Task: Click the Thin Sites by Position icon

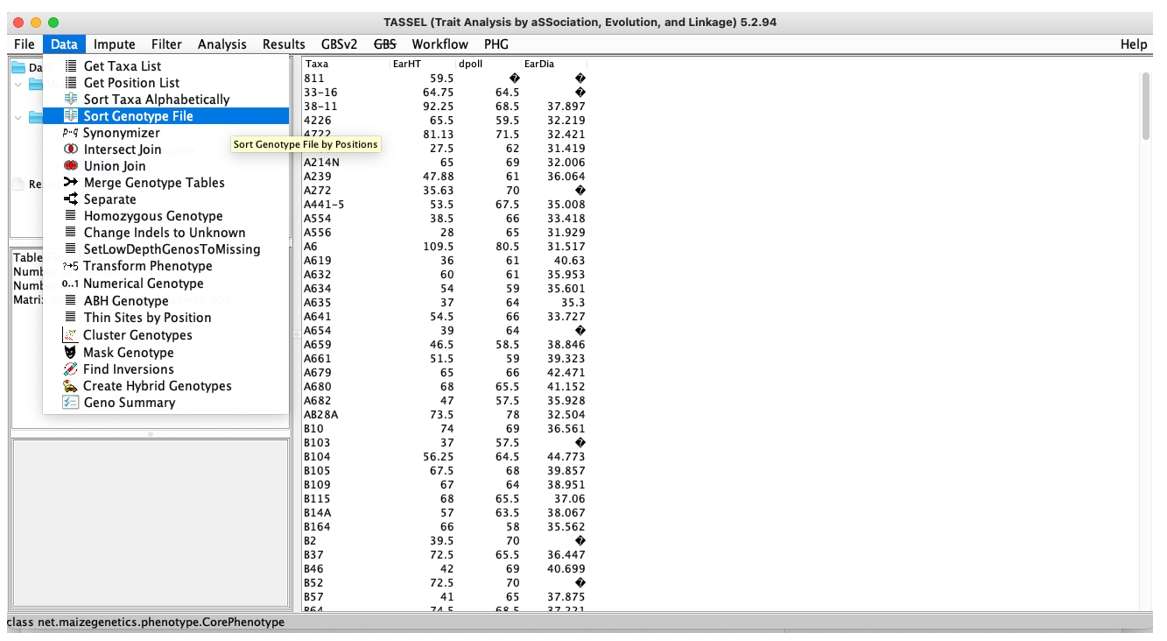Action: point(71,317)
